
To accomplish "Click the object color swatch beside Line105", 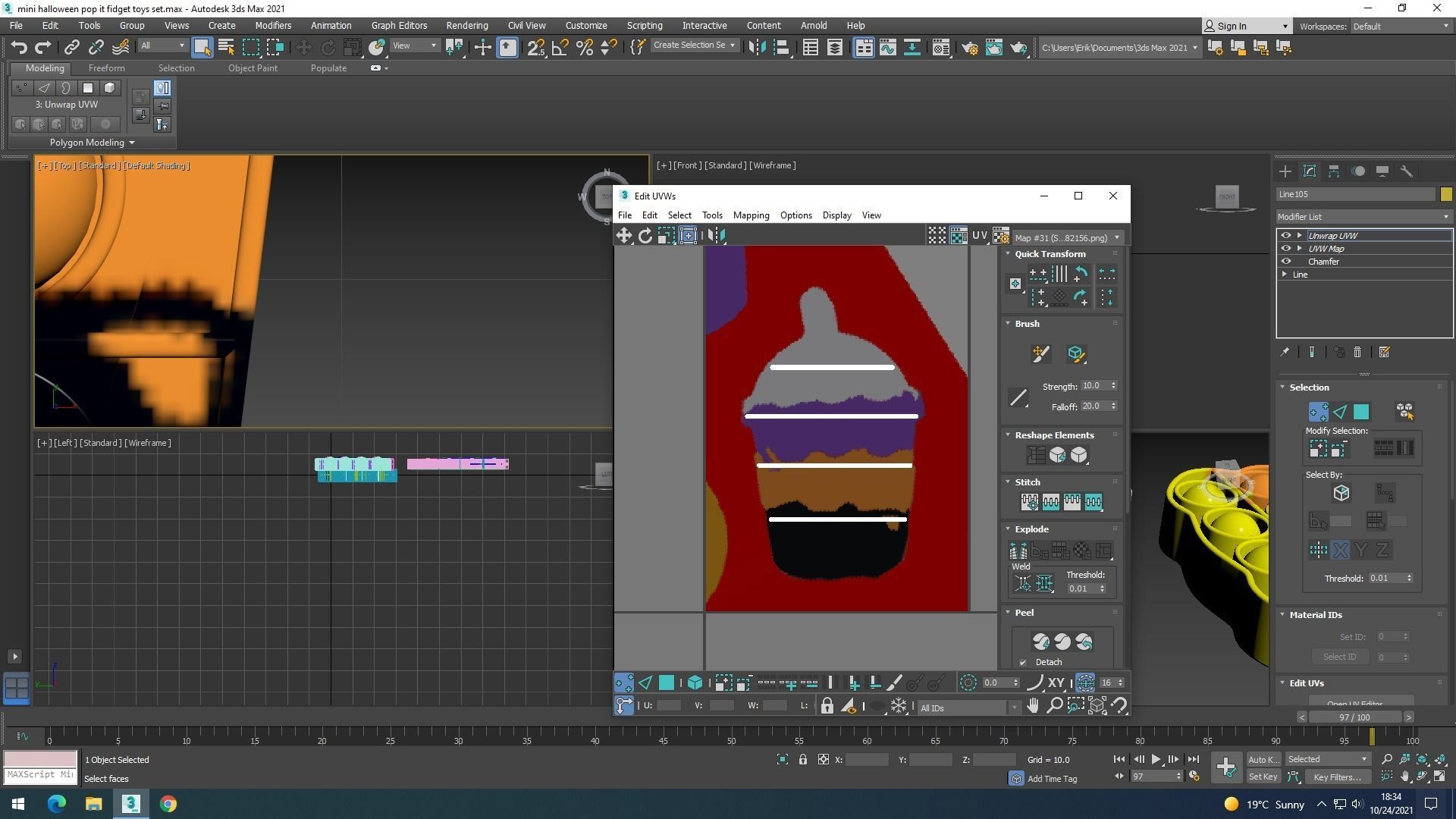I will (1446, 195).
